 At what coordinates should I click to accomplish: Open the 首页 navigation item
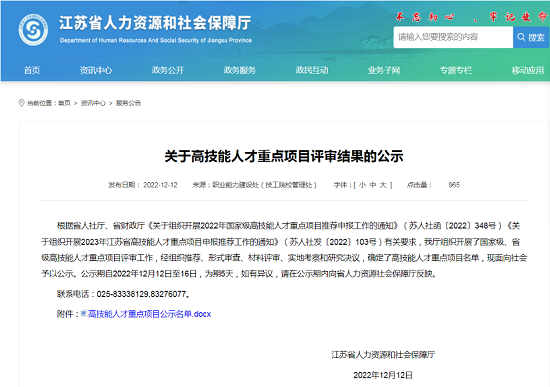pyautogui.click(x=32, y=70)
